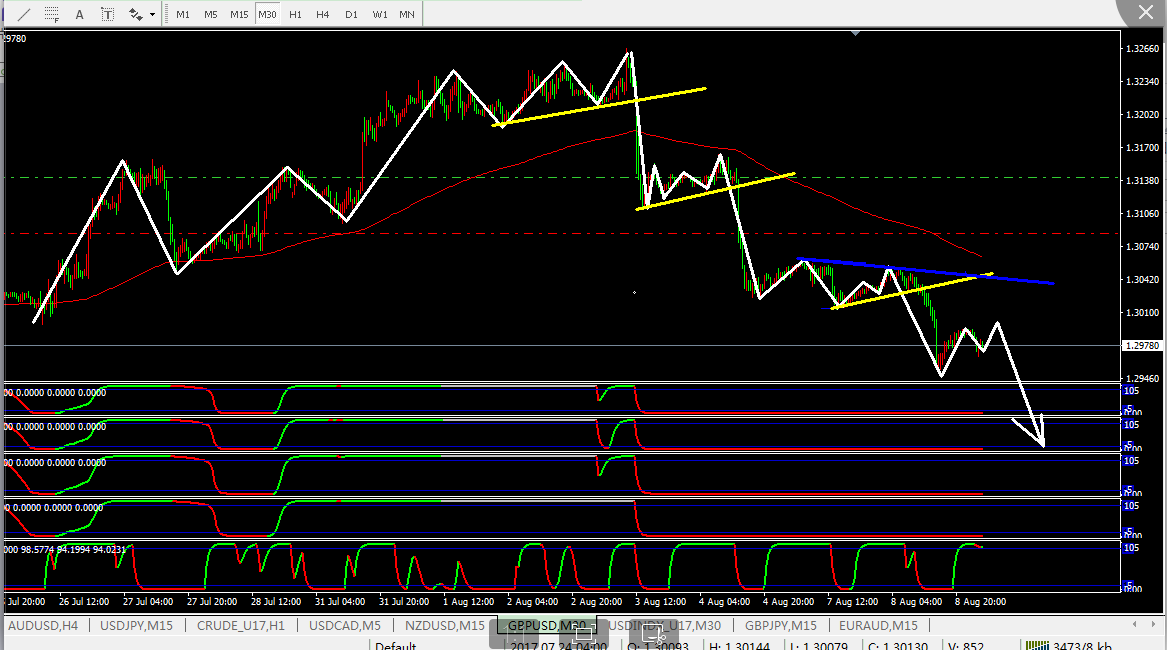Image resolution: width=1167 pixels, height=650 pixels.
Task: Click the 8 Aug 20:00 time label
Action: (980, 602)
